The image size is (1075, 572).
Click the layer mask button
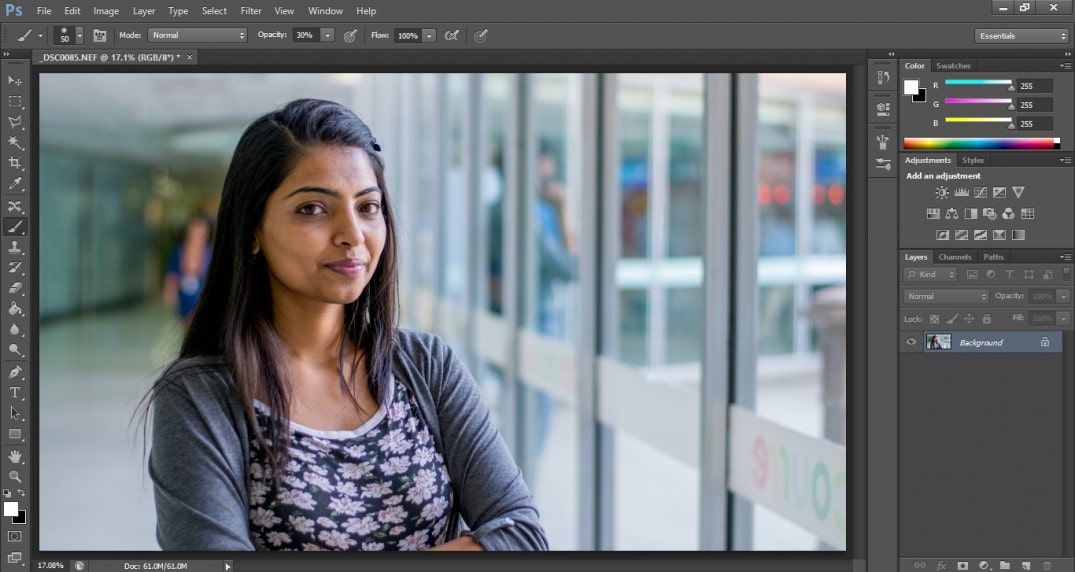[963, 565]
